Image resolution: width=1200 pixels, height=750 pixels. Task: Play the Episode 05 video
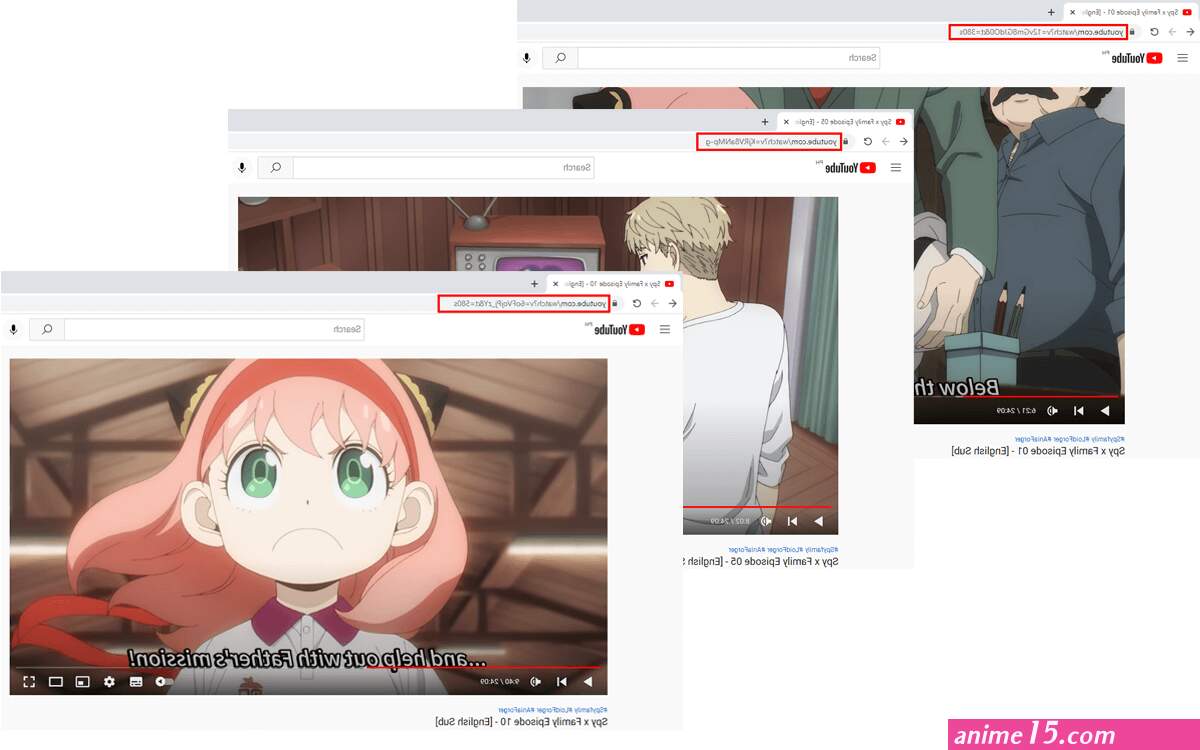coord(818,521)
